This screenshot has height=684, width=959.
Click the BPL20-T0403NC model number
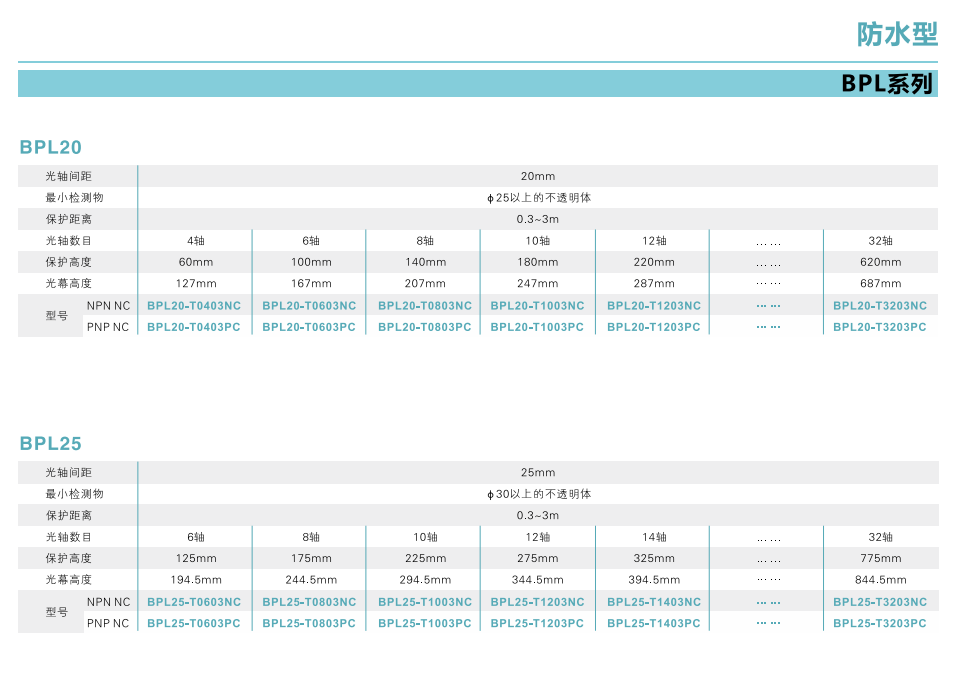[194, 306]
